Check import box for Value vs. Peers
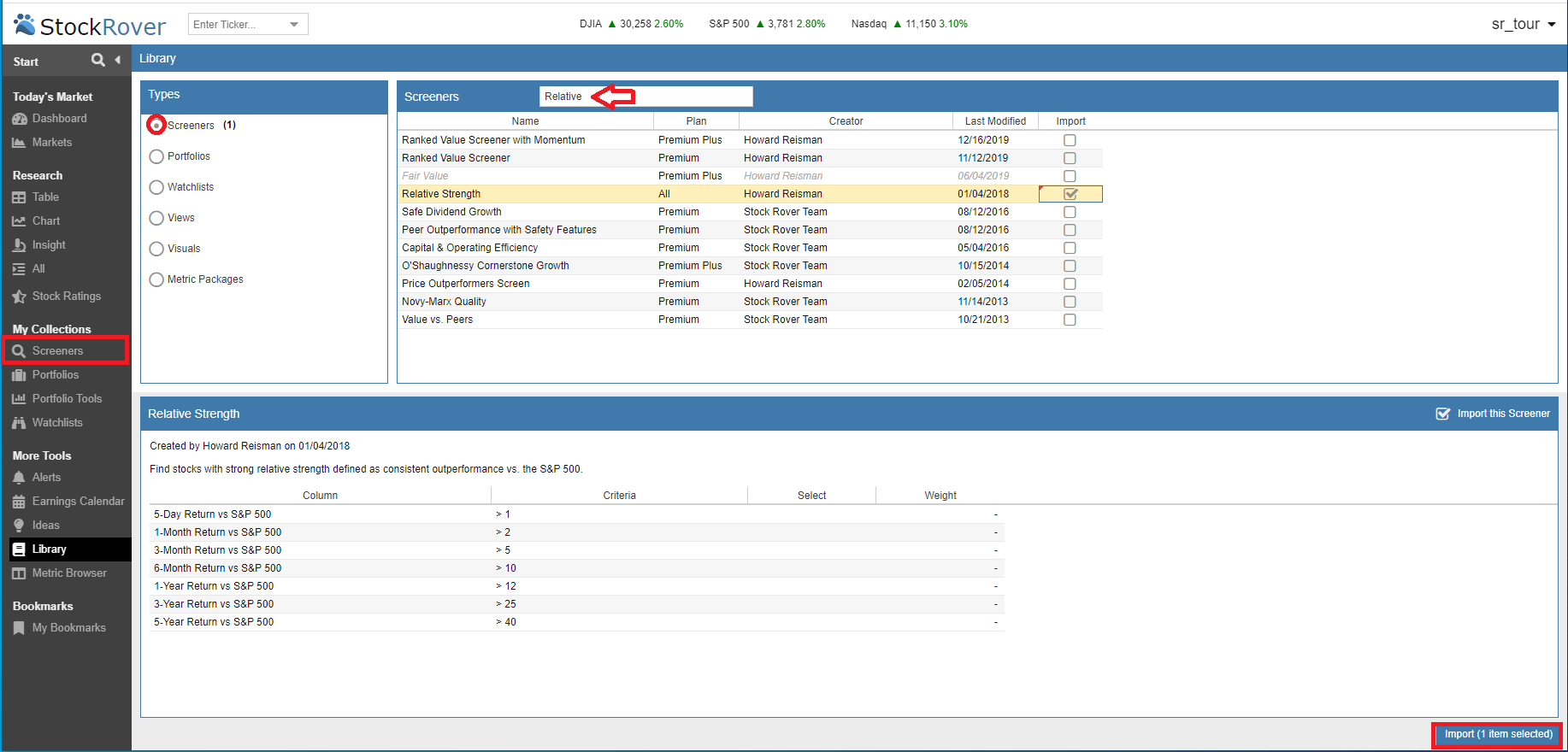 [1070, 320]
